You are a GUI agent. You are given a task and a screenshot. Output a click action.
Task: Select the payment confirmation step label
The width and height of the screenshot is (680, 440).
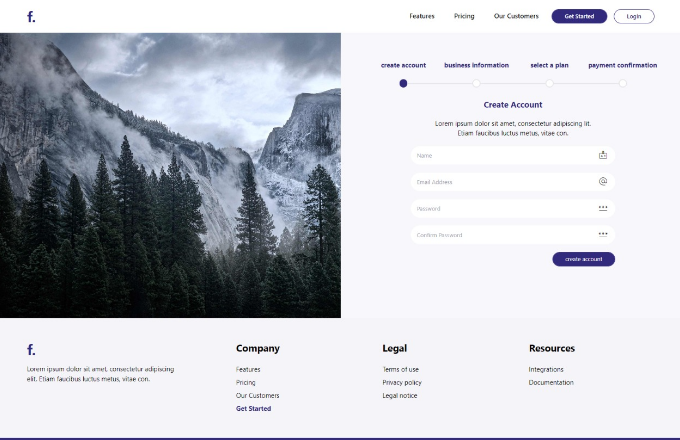click(622, 65)
